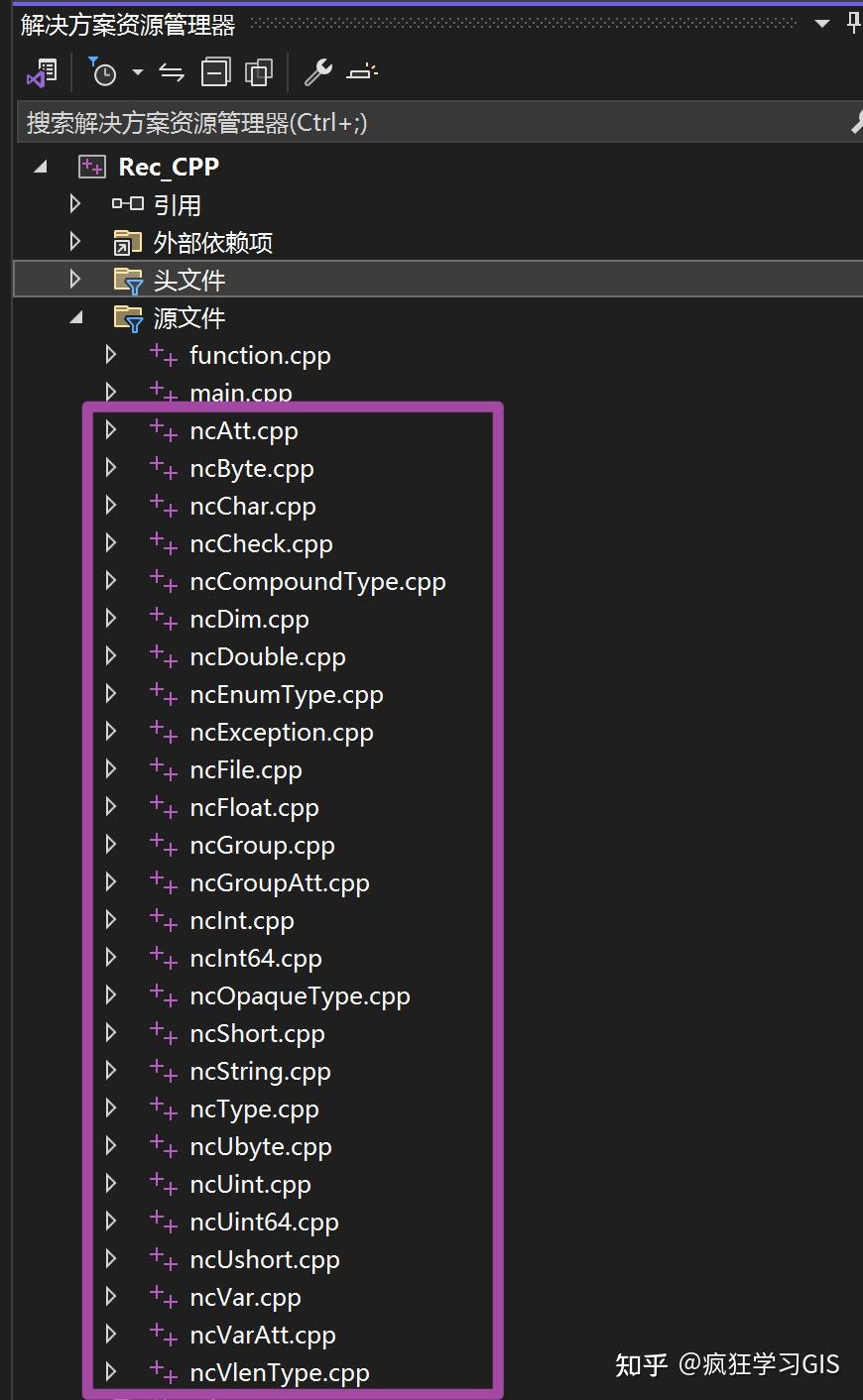Open the project Properties via wrench icon
The height and width of the screenshot is (1400, 863).
click(x=317, y=71)
